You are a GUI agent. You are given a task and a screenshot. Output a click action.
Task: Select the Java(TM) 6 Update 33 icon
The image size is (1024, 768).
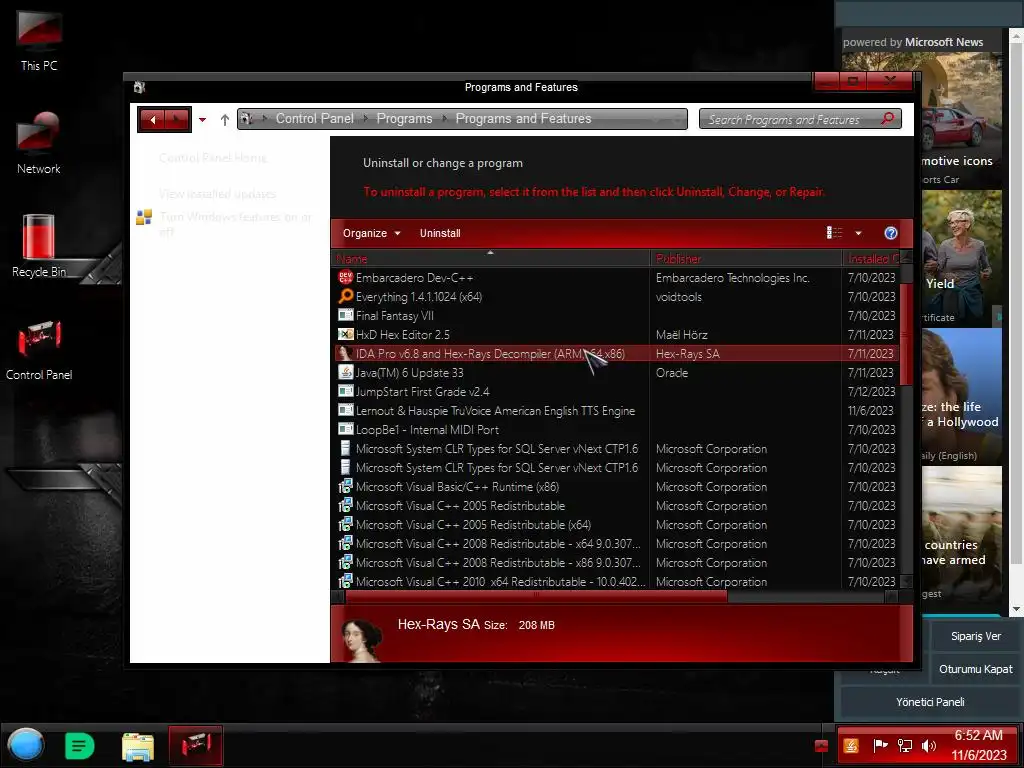pos(345,372)
